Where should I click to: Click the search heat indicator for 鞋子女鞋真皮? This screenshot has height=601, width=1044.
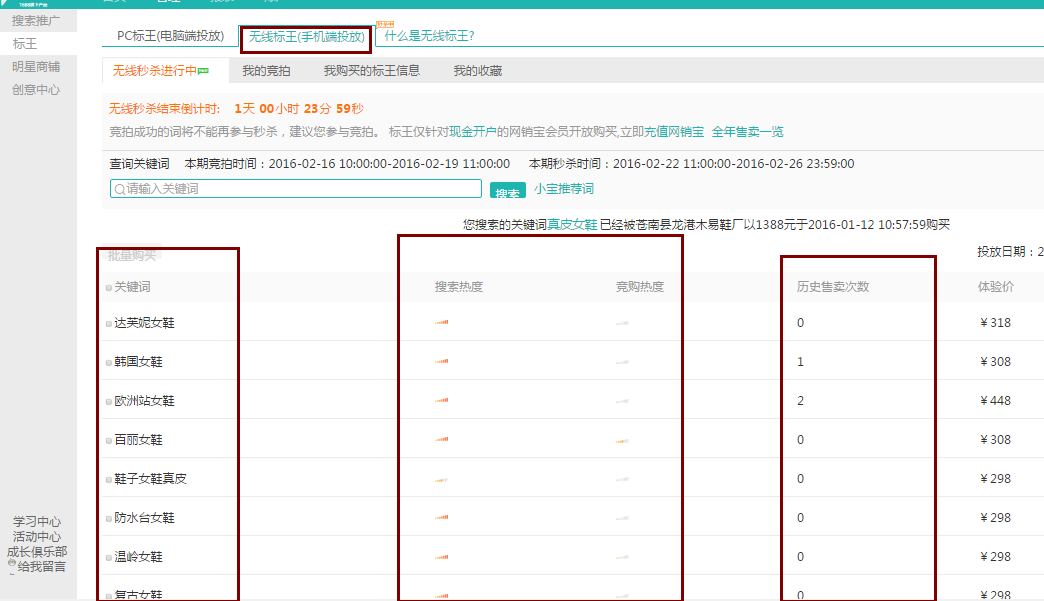[441, 479]
